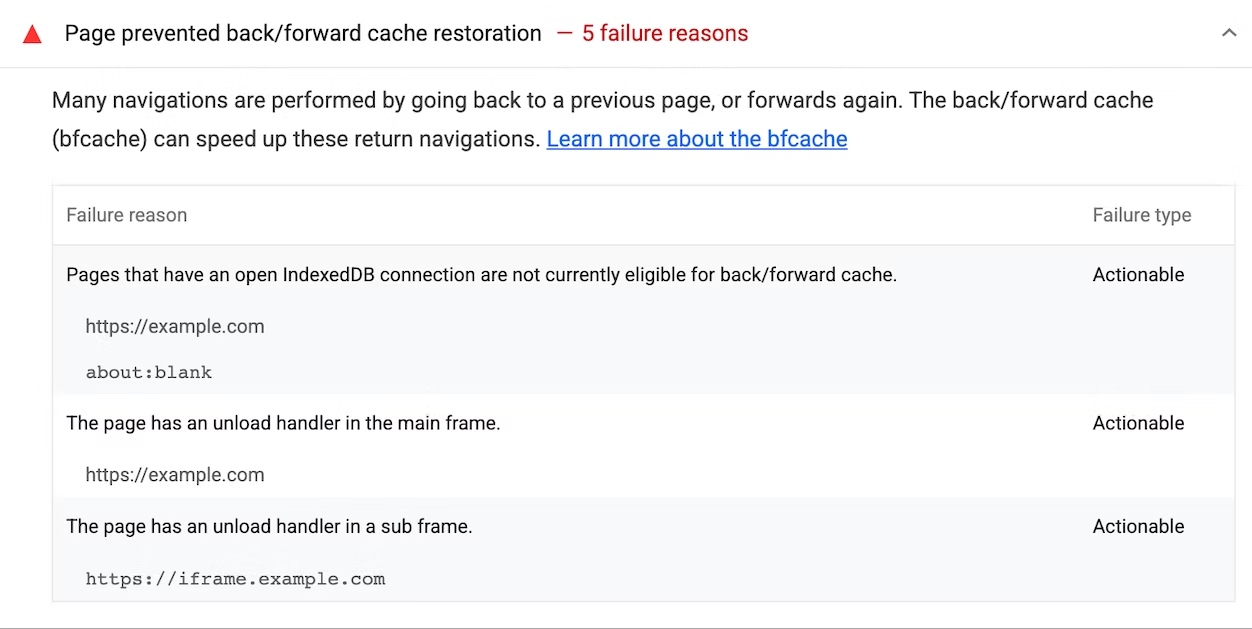Click the https://iframe.example.com frame URL
The height and width of the screenshot is (629, 1252).
click(235, 578)
